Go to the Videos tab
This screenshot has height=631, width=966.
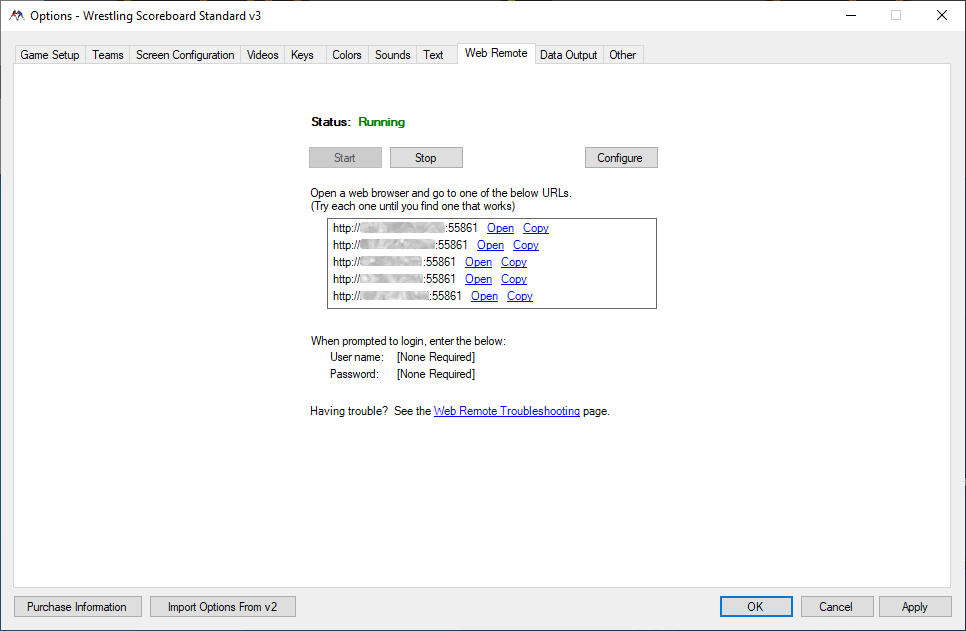(x=263, y=55)
